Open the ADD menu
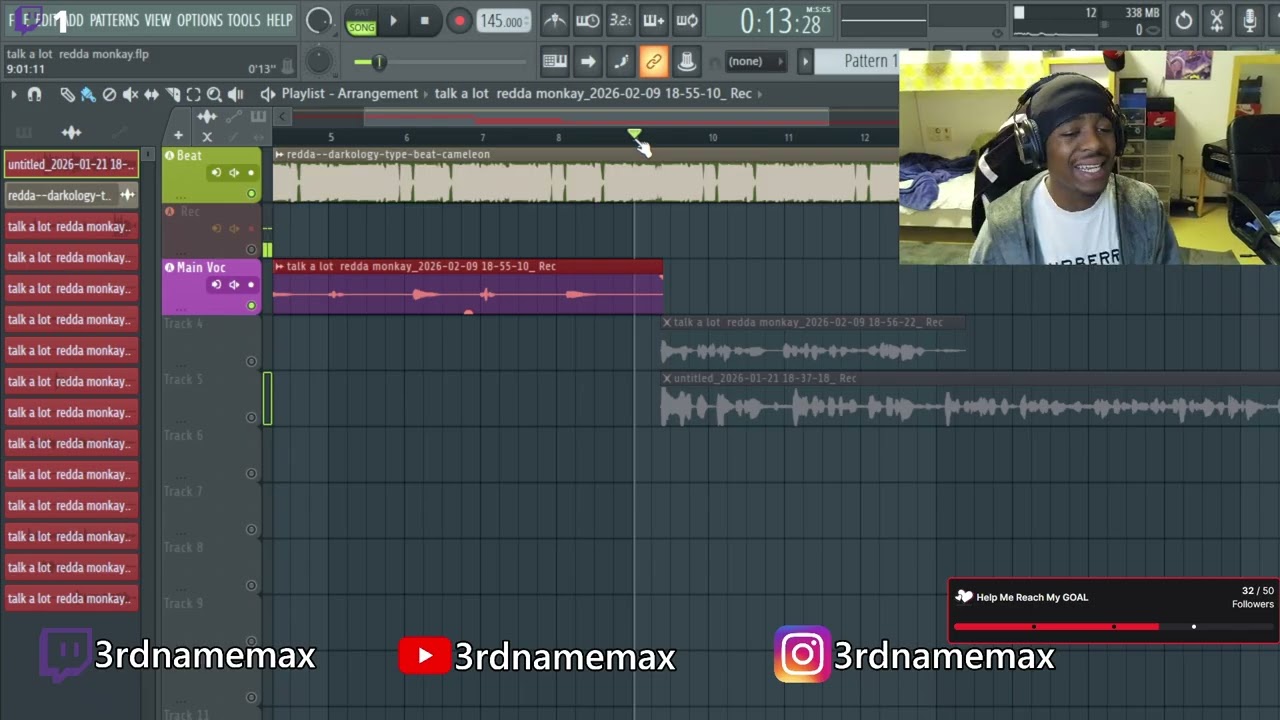This screenshot has width=1280, height=720. coord(73,20)
